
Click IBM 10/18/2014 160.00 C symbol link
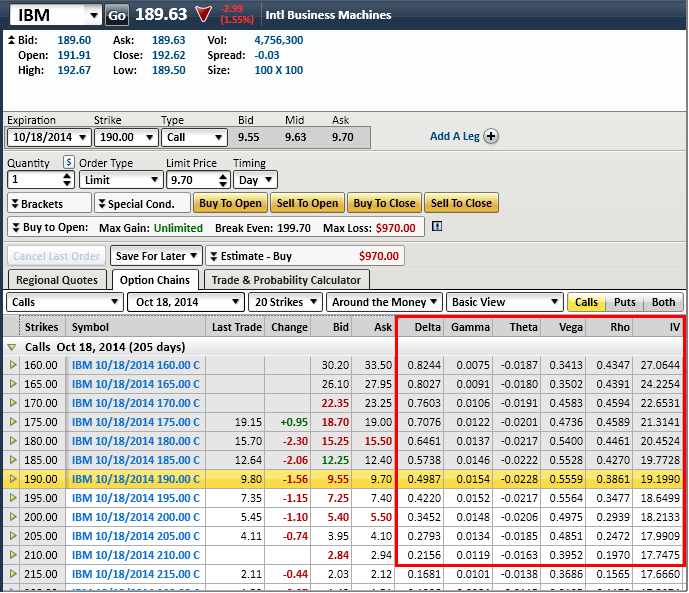tap(136, 365)
